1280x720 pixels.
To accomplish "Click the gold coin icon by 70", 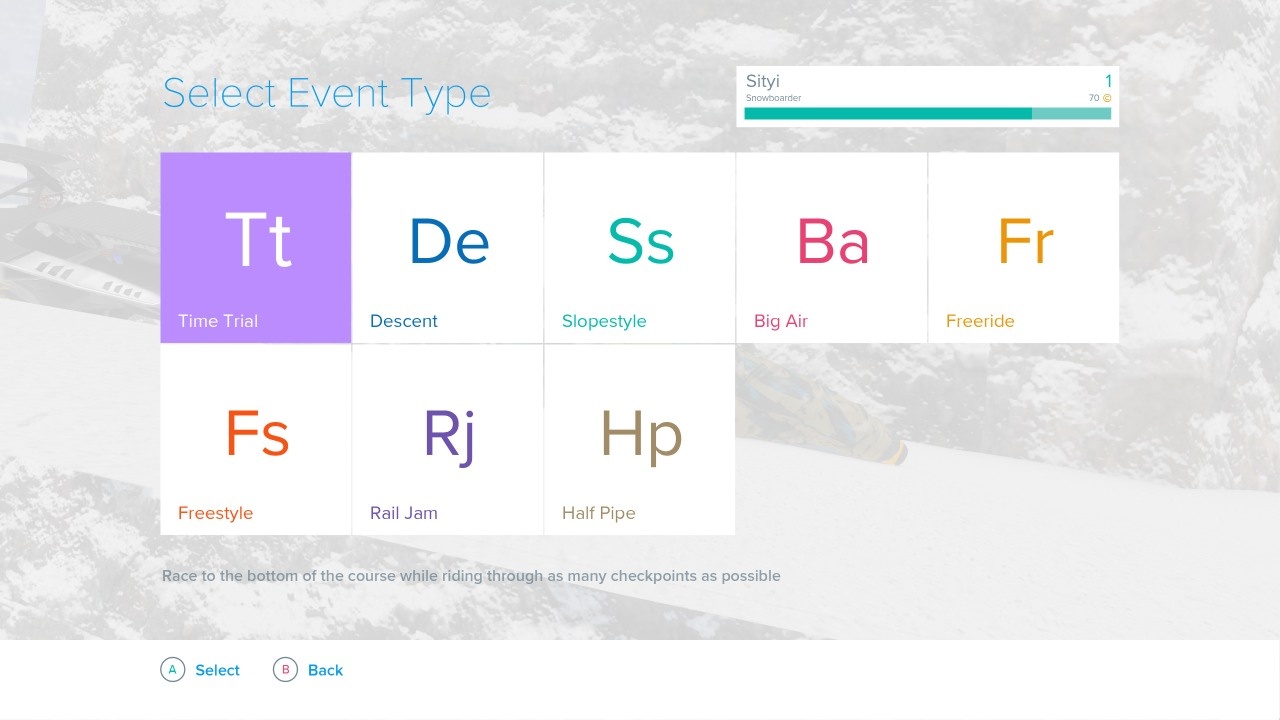I will (1107, 98).
